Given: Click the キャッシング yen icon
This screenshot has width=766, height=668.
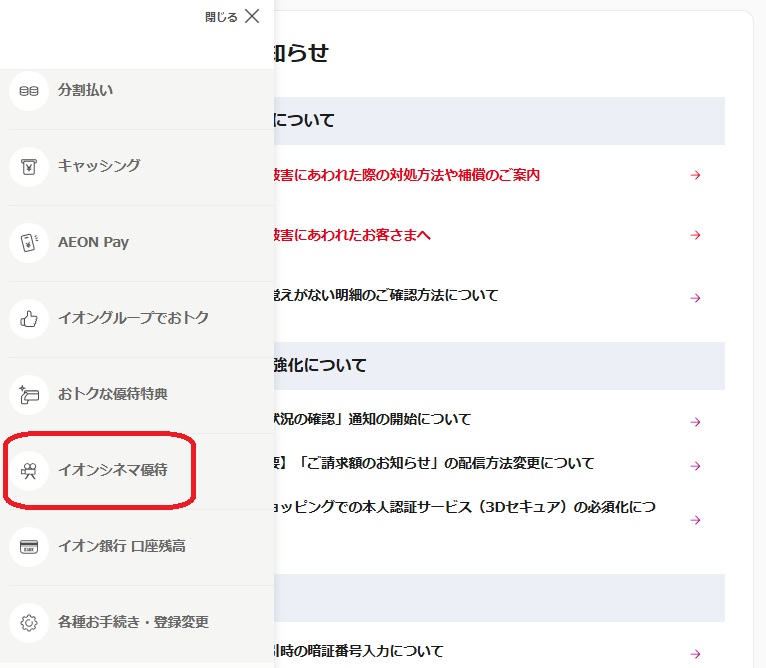Looking at the screenshot, I should [x=29, y=166].
